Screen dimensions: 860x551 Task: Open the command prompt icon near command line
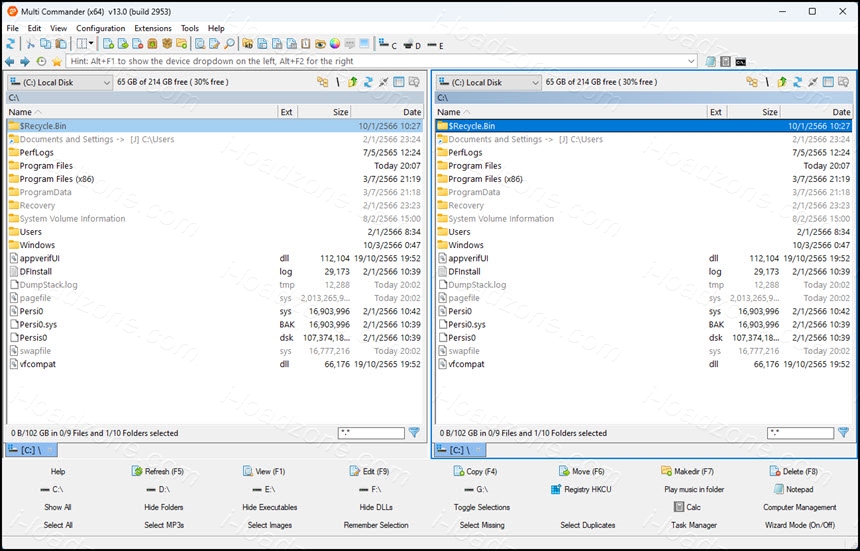click(740, 61)
